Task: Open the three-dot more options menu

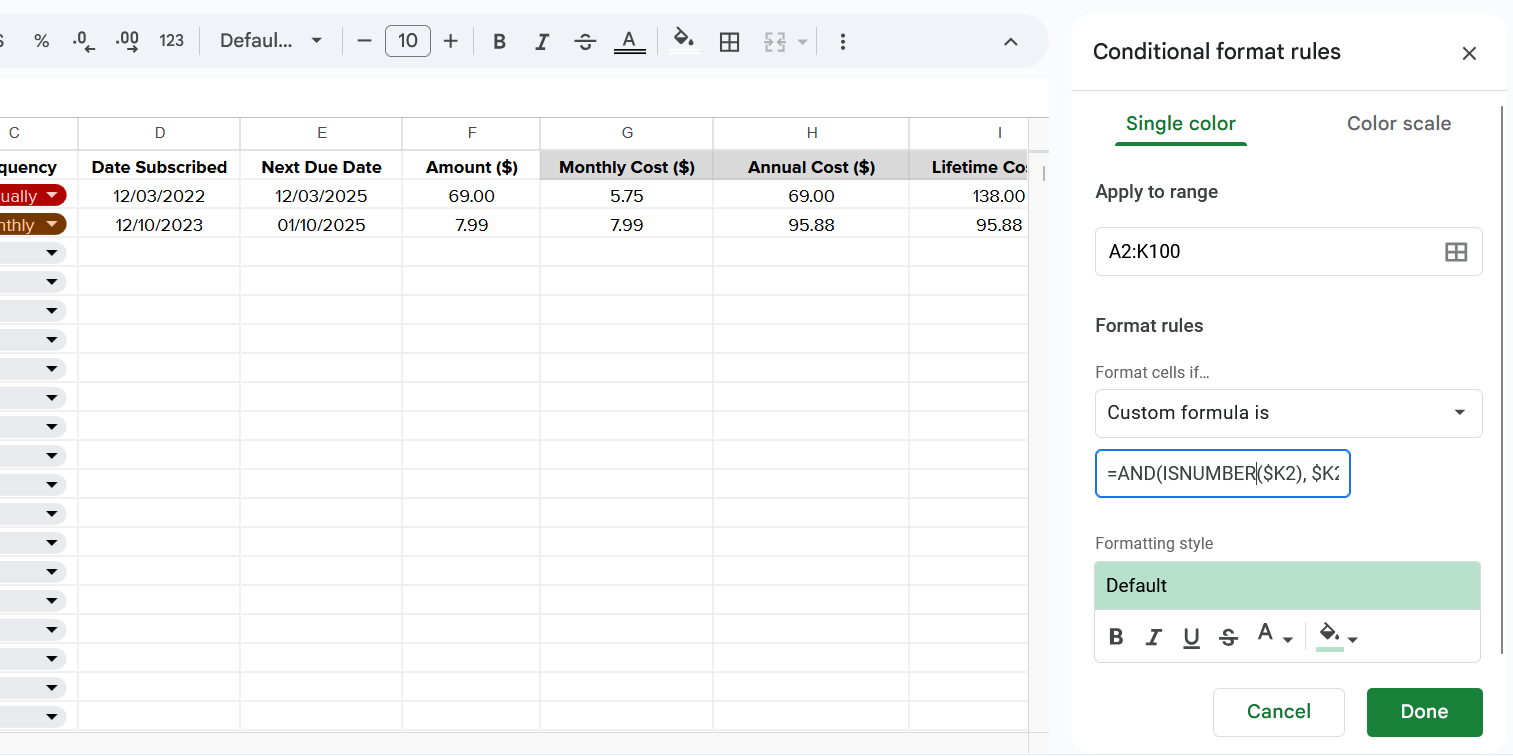Action: (843, 41)
